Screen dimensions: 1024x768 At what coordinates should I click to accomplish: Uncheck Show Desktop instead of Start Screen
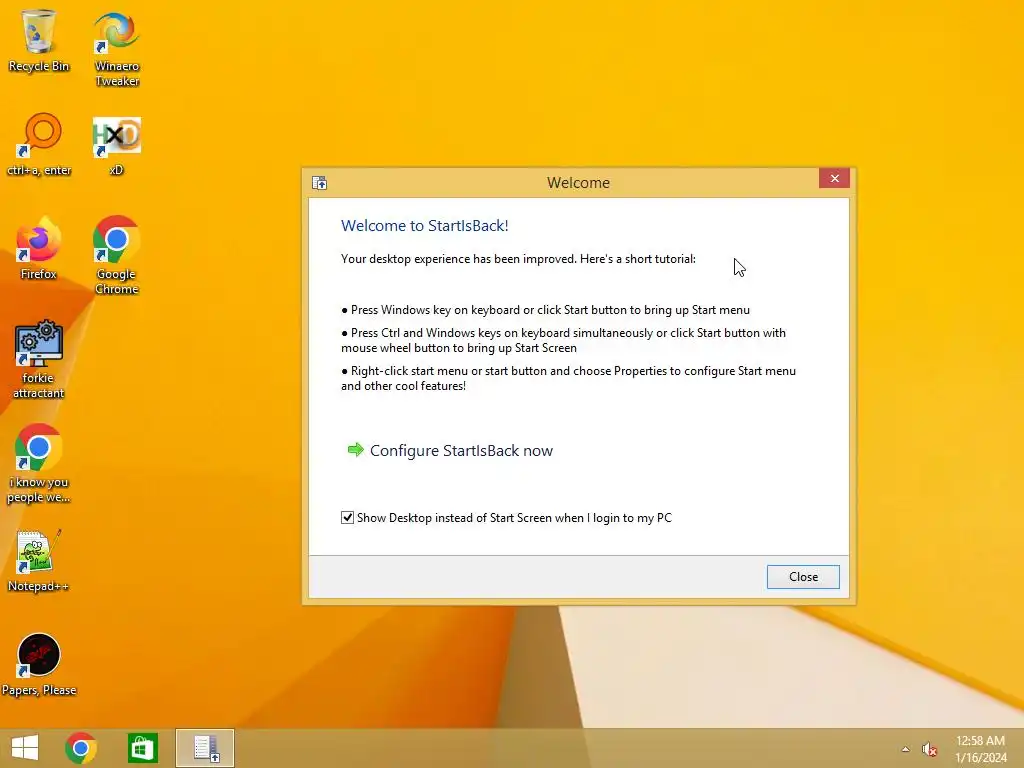click(347, 518)
